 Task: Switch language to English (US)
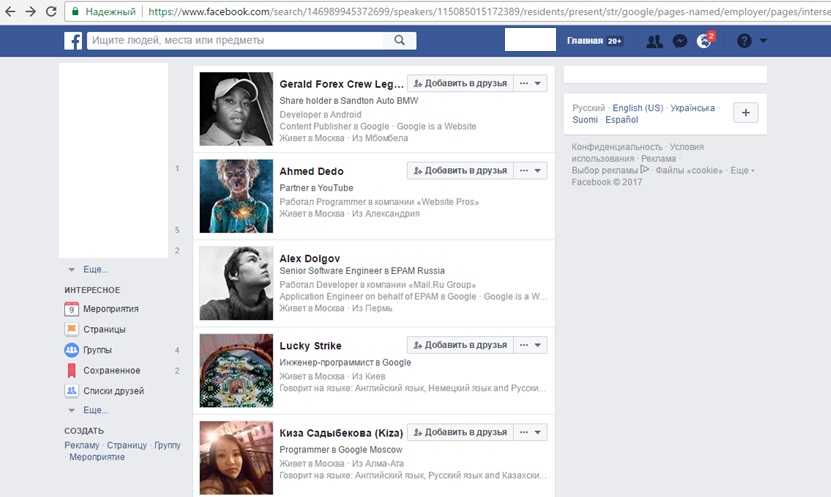click(x=638, y=108)
